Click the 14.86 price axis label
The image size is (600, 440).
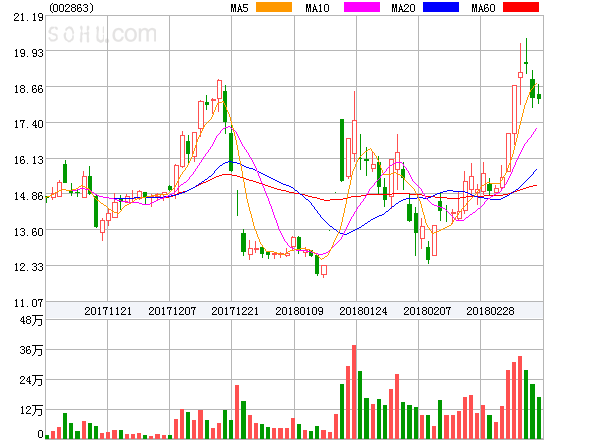pos(29,196)
